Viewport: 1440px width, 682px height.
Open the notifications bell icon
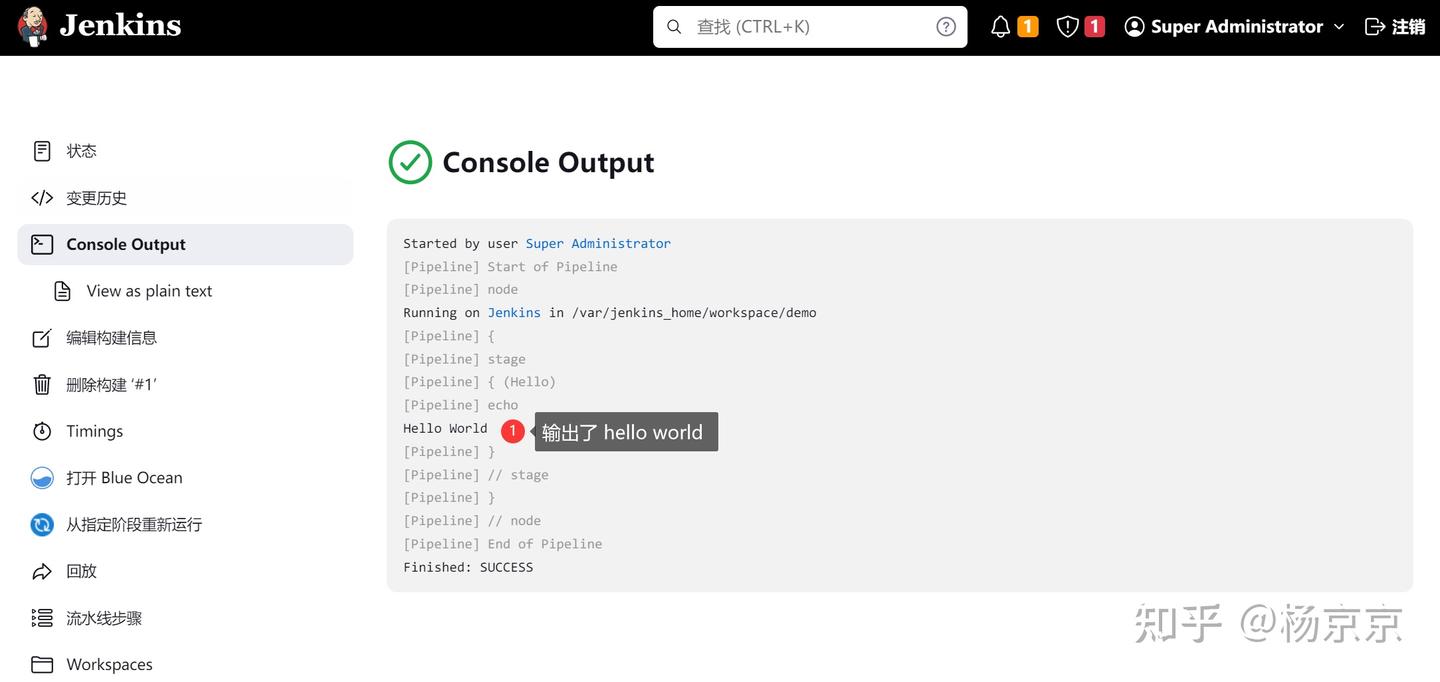point(1000,27)
